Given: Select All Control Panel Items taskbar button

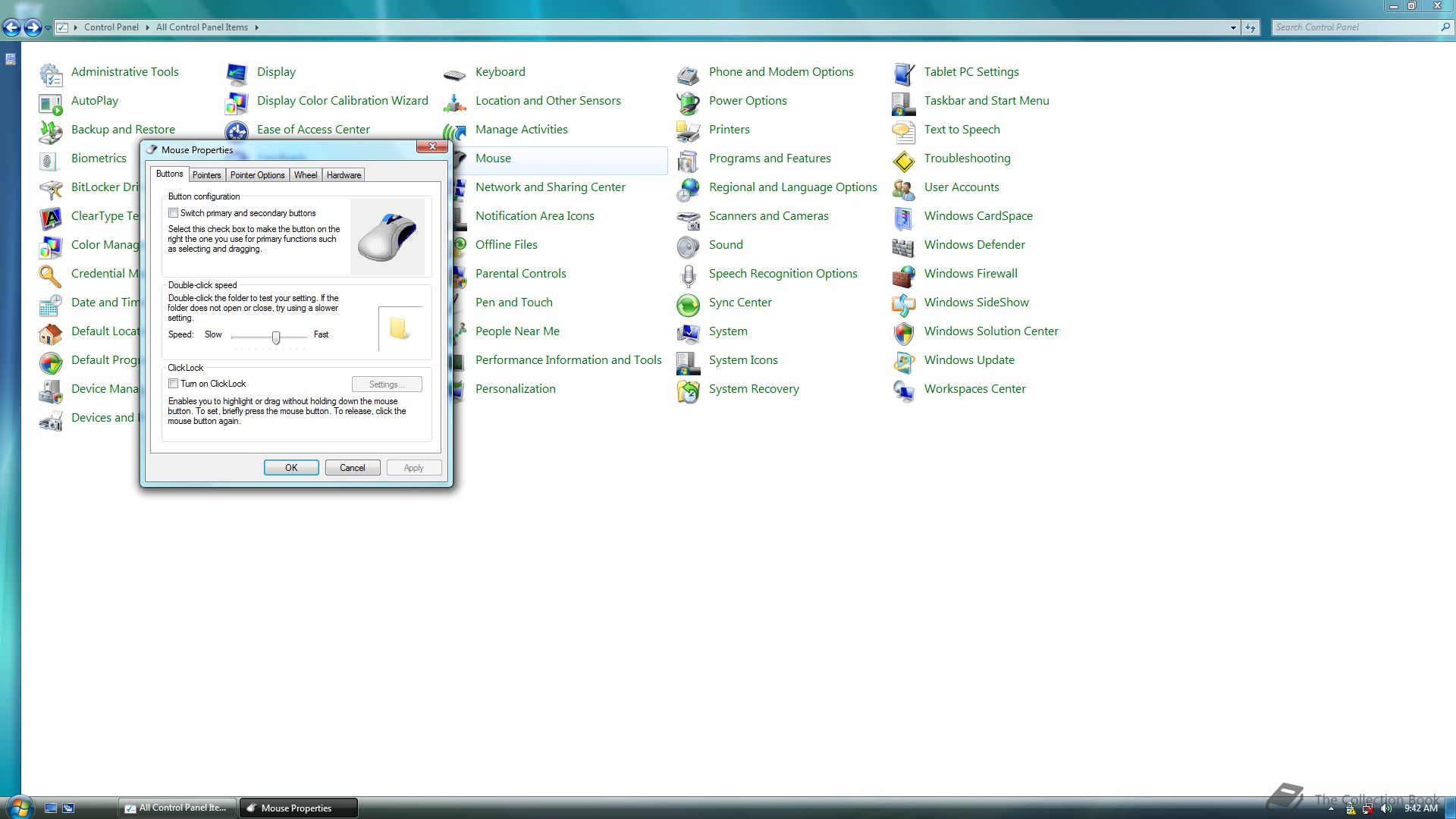Looking at the screenshot, I should pyautogui.click(x=177, y=808).
